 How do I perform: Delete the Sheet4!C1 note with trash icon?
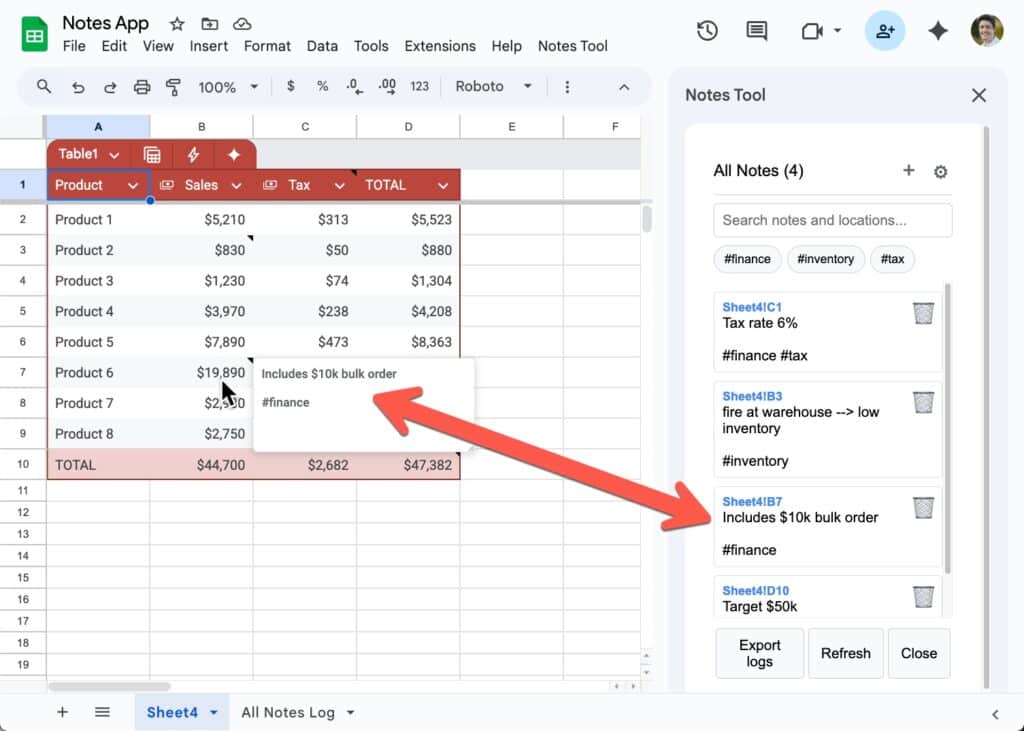tap(923, 314)
